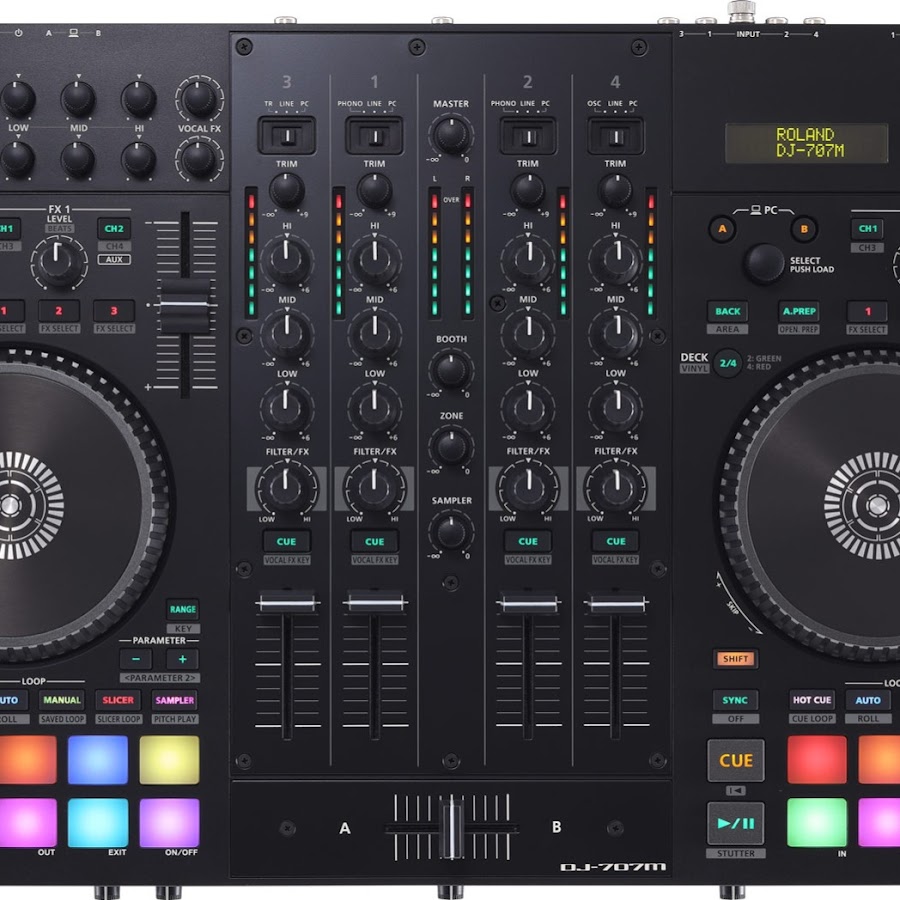Viewport: 900px width, 900px height.
Task: Click the channel 4 FILTER/FX knob
Action: pyautogui.click(x=616, y=487)
